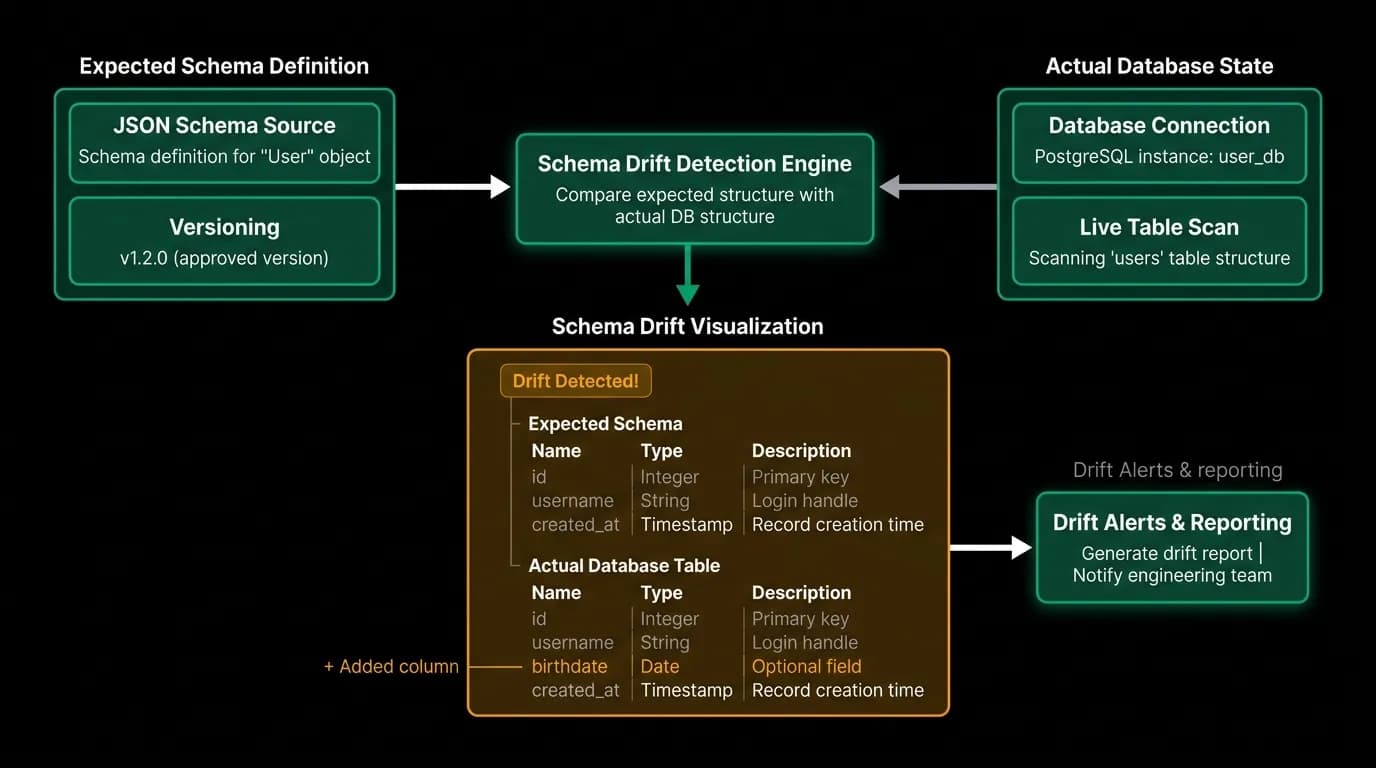Select username in Expected Schema
Image resolution: width=1376 pixels, height=768 pixels.
click(x=572, y=500)
